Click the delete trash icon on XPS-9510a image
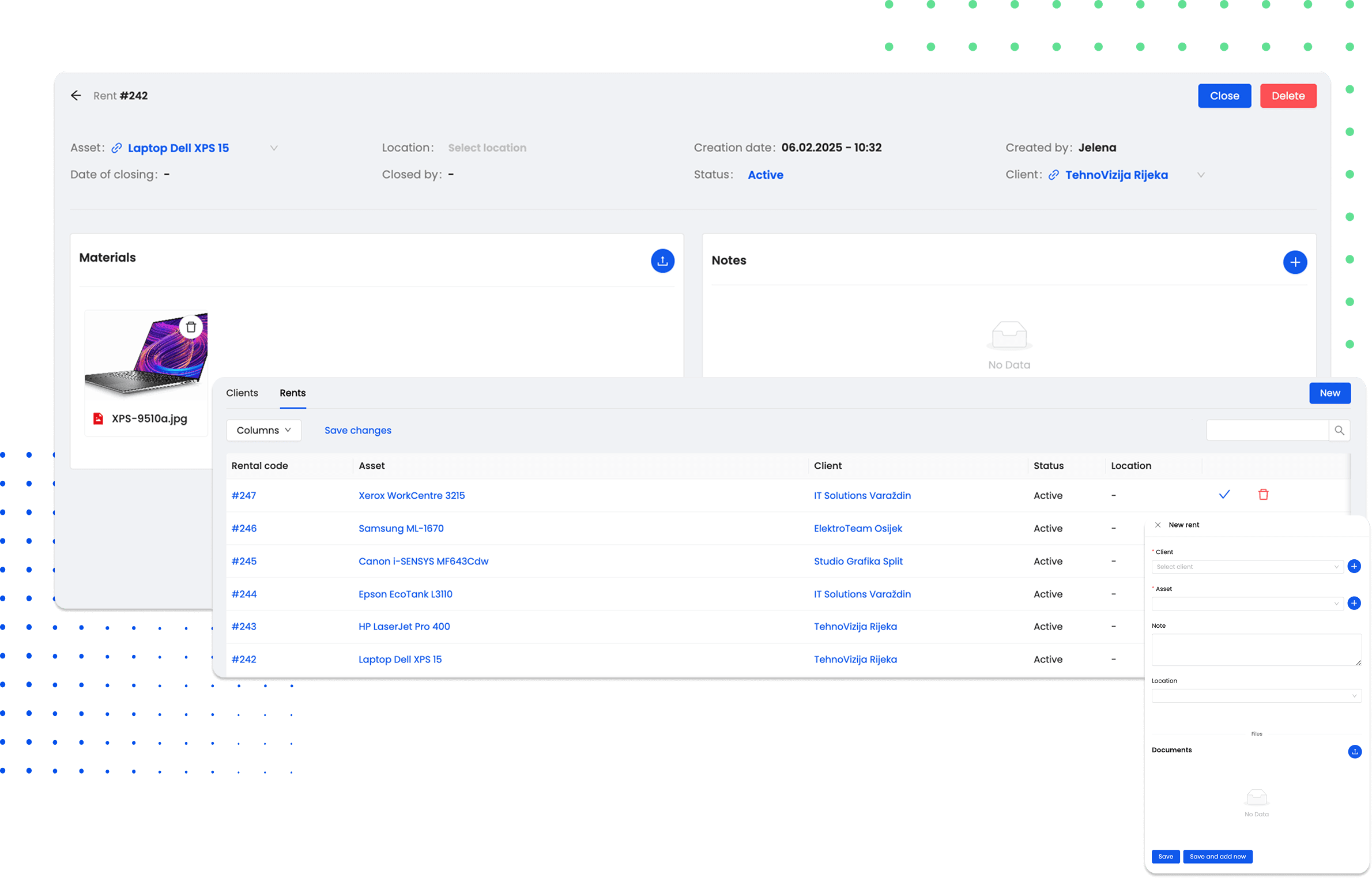The image size is (1372, 878). (x=191, y=326)
